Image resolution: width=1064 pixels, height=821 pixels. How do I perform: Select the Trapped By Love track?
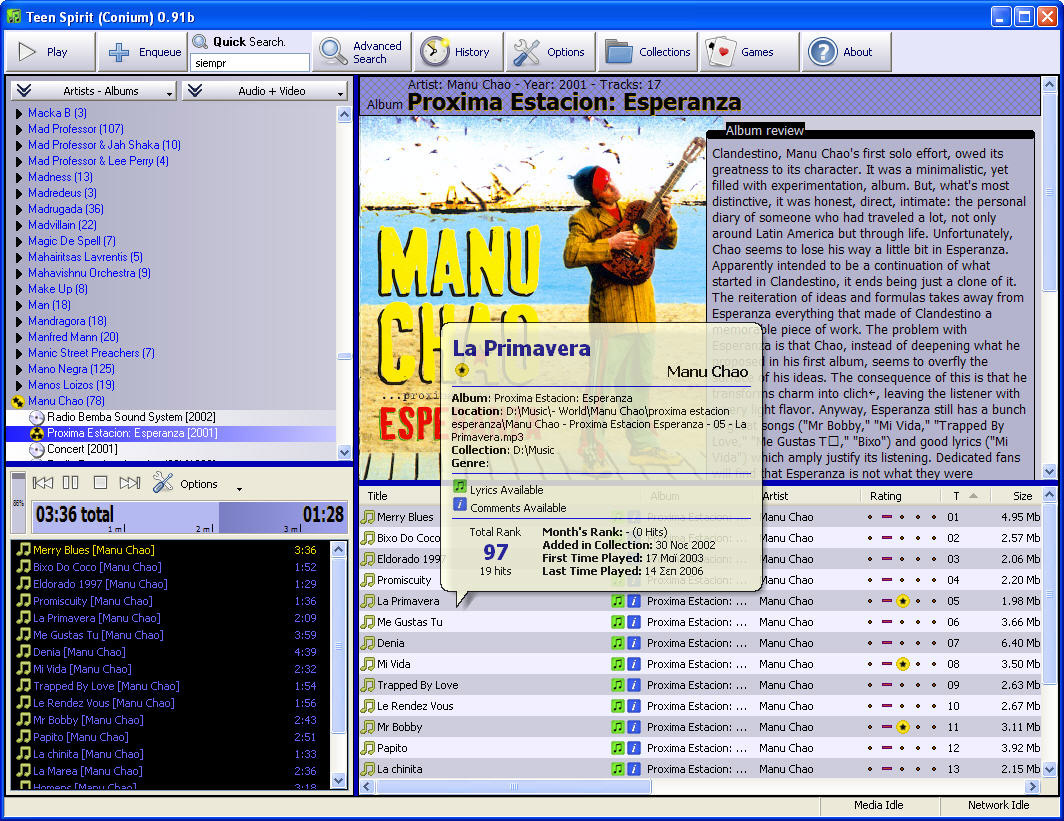tap(701, 685)
